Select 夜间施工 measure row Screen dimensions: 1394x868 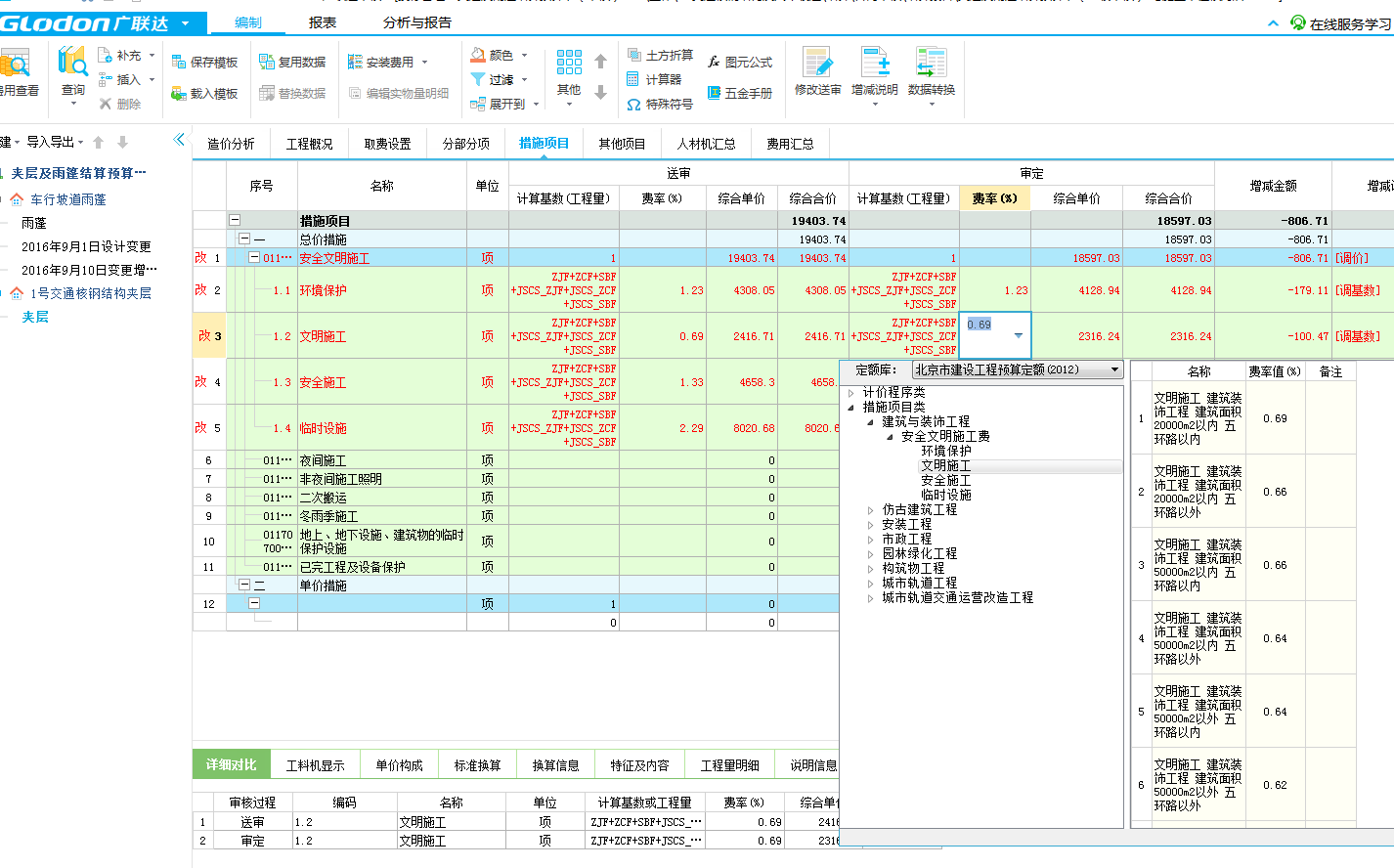323,460
